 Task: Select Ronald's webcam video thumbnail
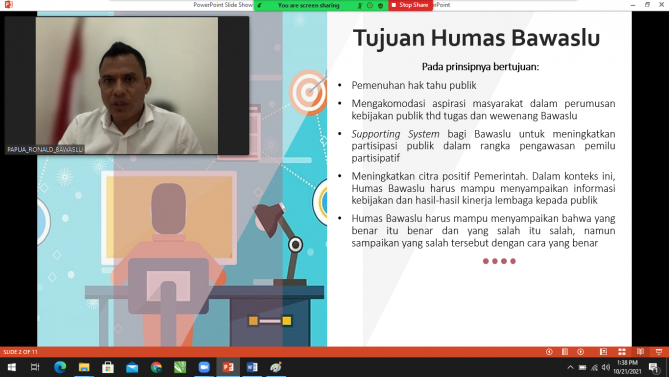point(127,85)
